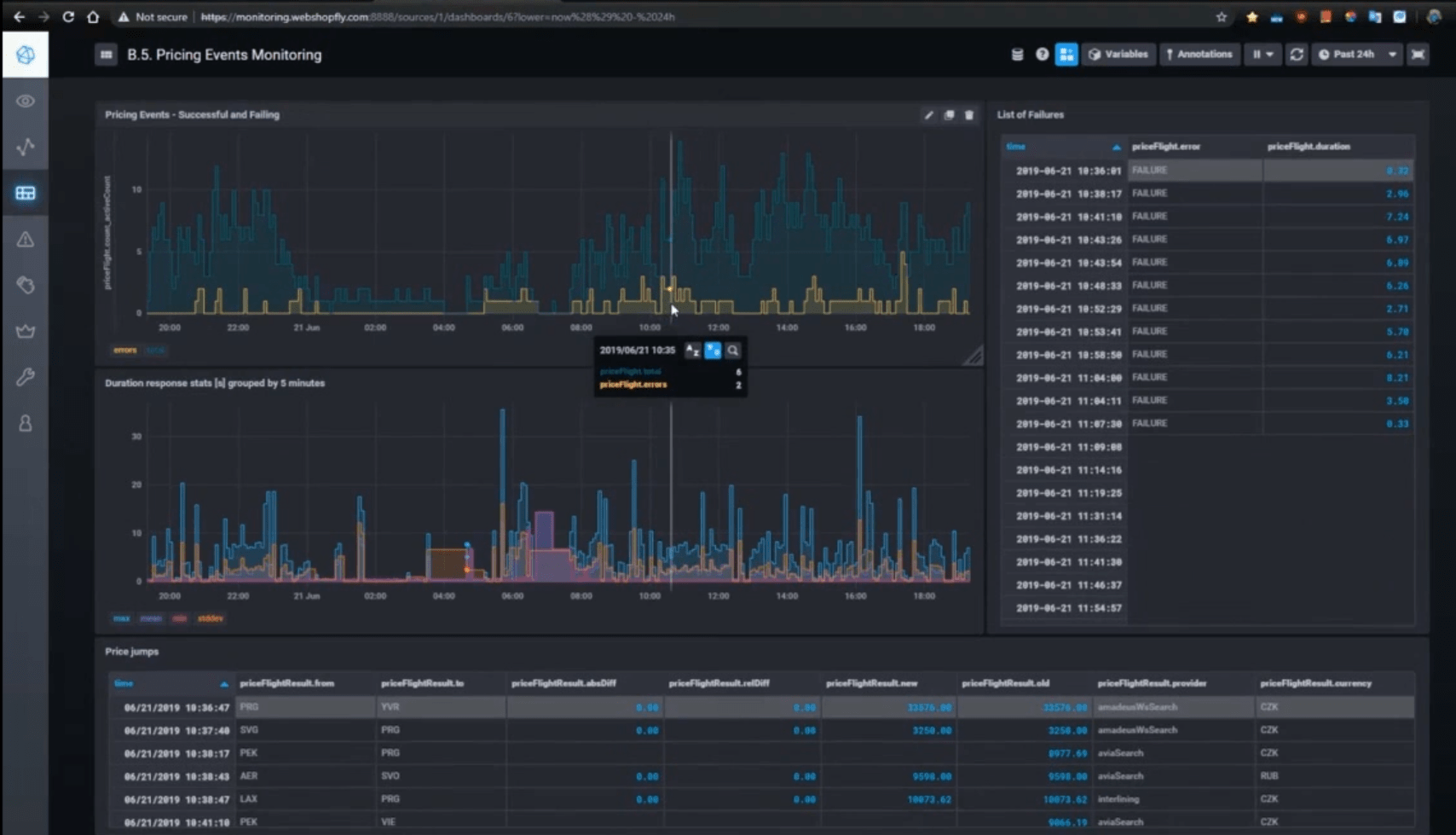Sort List of Failures by the time column
1456x835 pixels.
pos(1016,146)
